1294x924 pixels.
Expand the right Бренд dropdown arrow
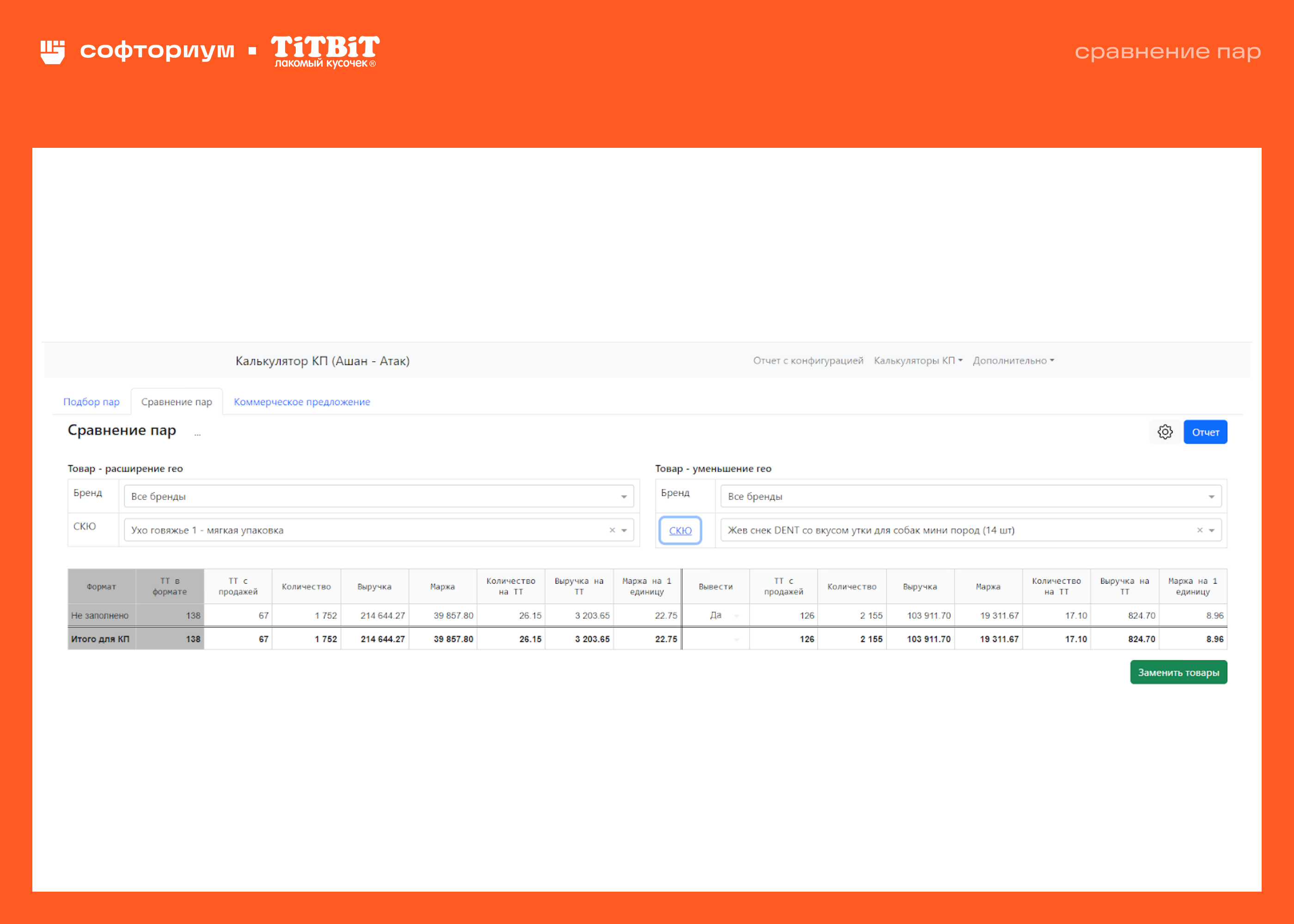1211,497
